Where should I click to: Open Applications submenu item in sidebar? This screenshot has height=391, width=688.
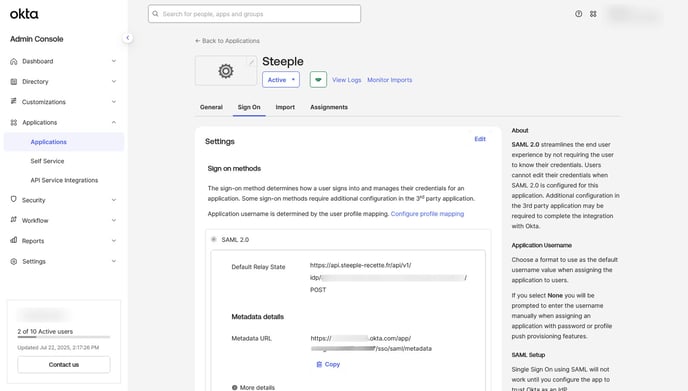coord(64,142)
